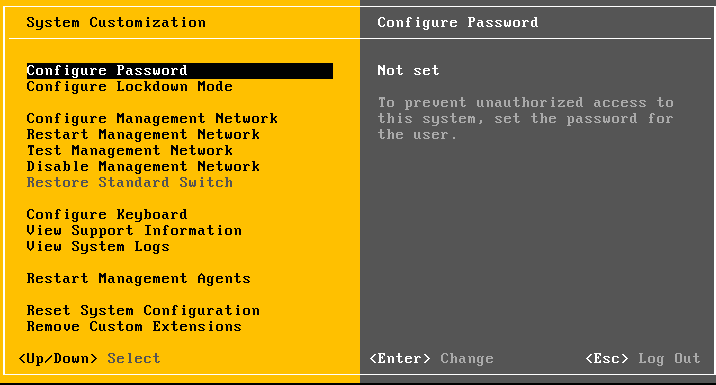Select Disable Management Network
The image size is (716, 385).
(x=143, y=167)
